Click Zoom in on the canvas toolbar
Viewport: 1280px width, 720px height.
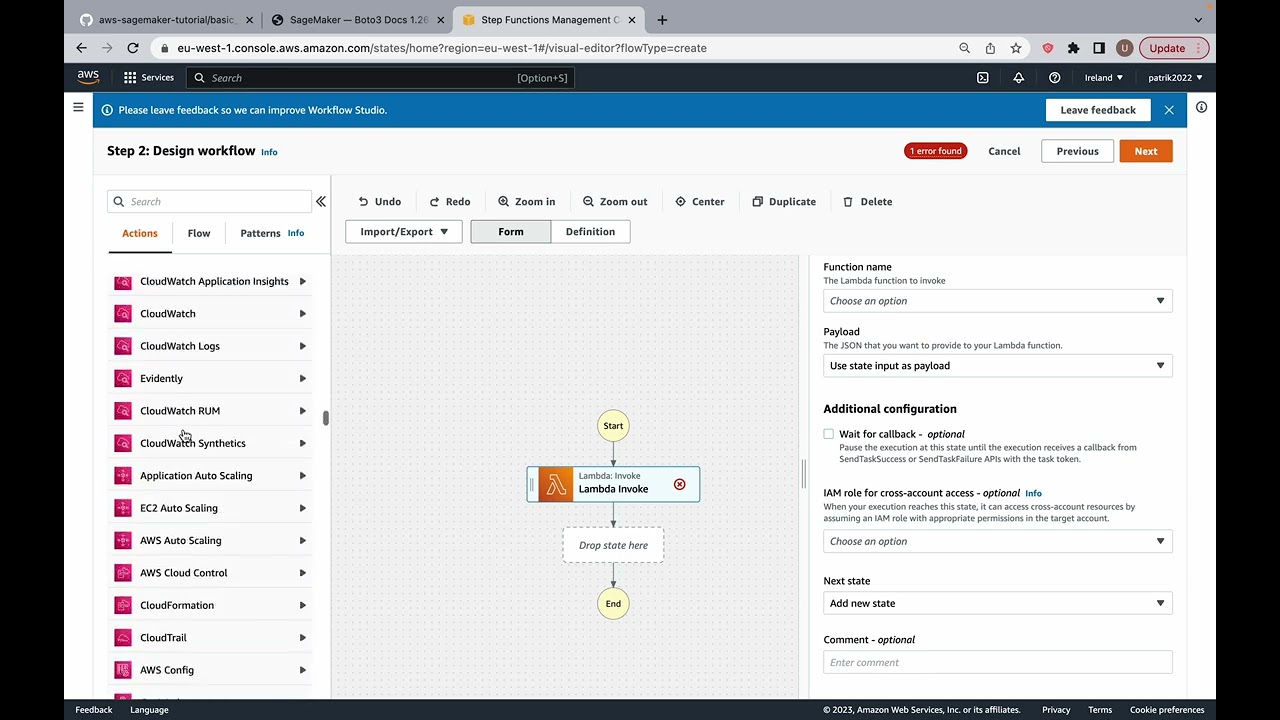pyautogui.click(x=526, y=202)
